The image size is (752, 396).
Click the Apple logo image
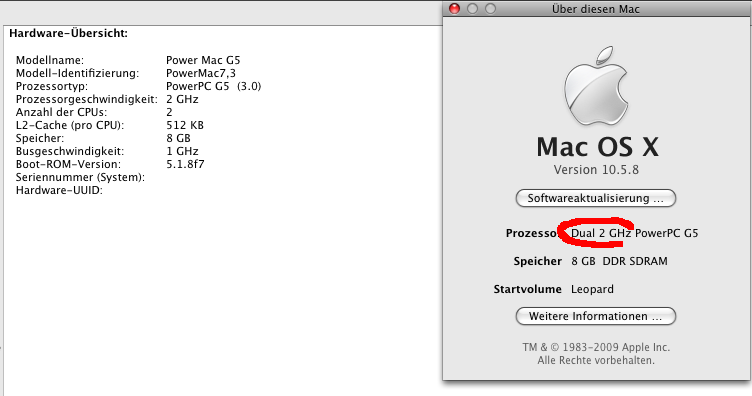coord(596,86)
